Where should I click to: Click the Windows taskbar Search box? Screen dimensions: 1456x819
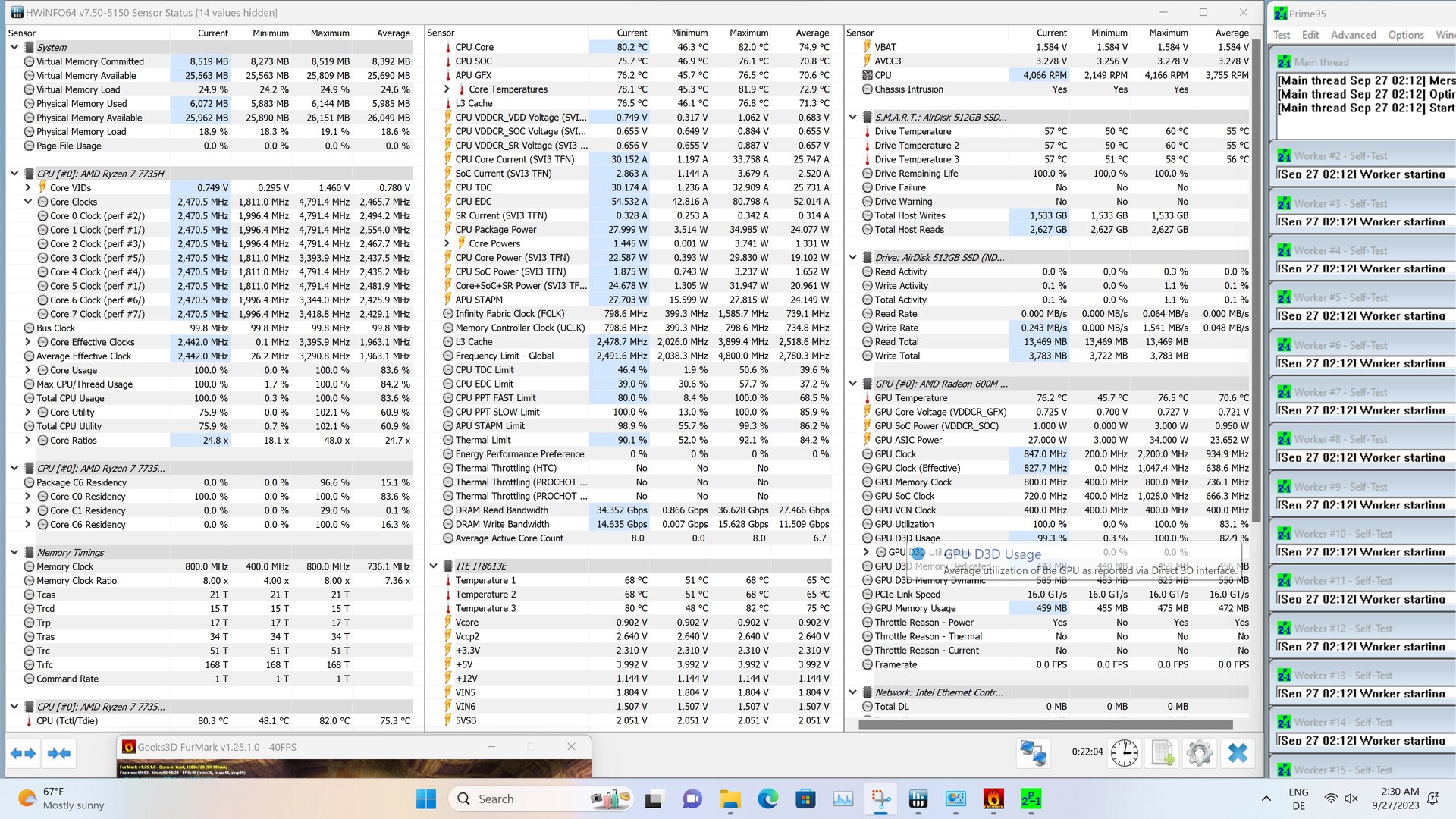(542, 799)
